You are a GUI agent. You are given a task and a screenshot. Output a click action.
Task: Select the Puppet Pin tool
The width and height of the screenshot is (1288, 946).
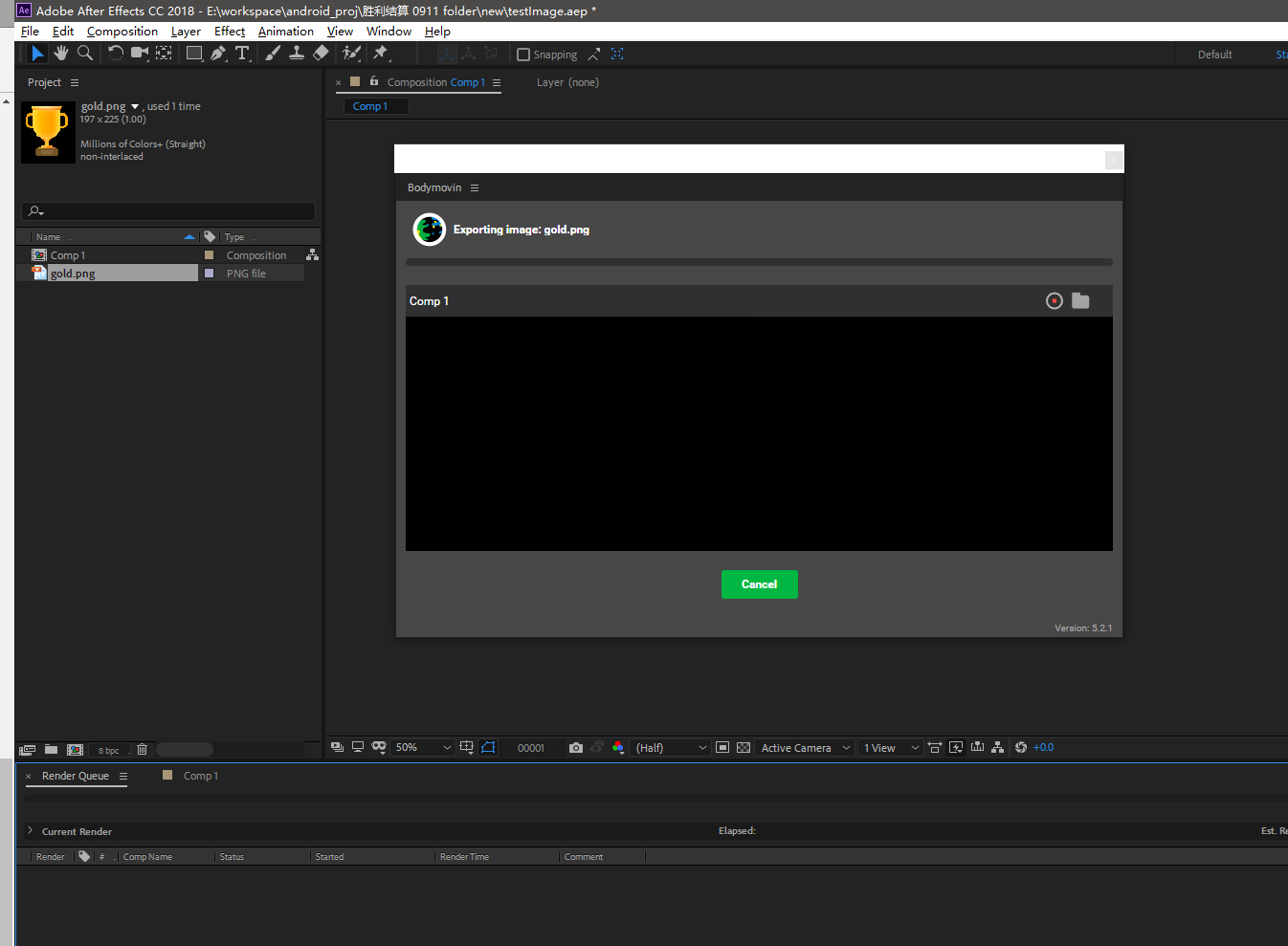[380, 53]
